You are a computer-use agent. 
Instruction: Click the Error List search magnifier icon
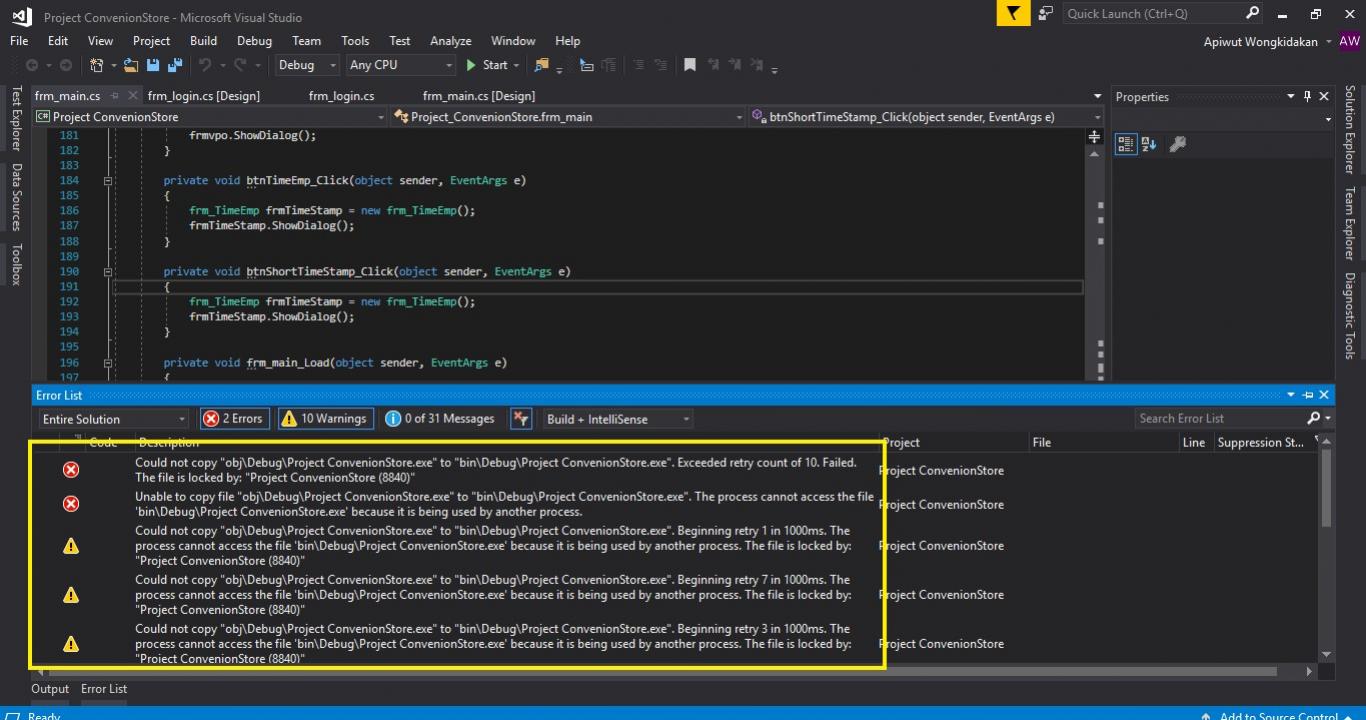pos(1313,418)
